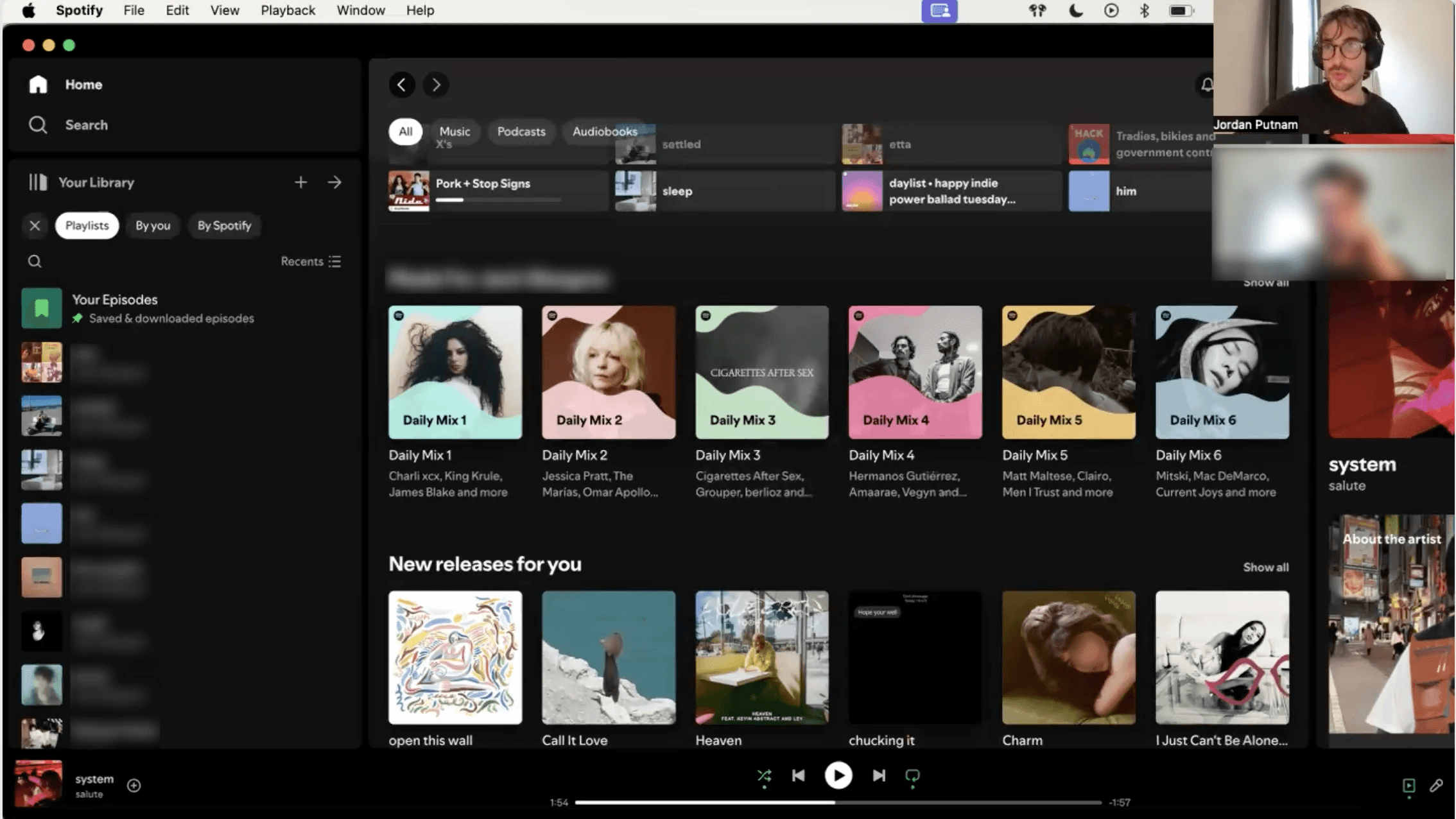Screen dimensions: 1456x819
Task: Add system to Liked Songs
Action: (134, 786)
